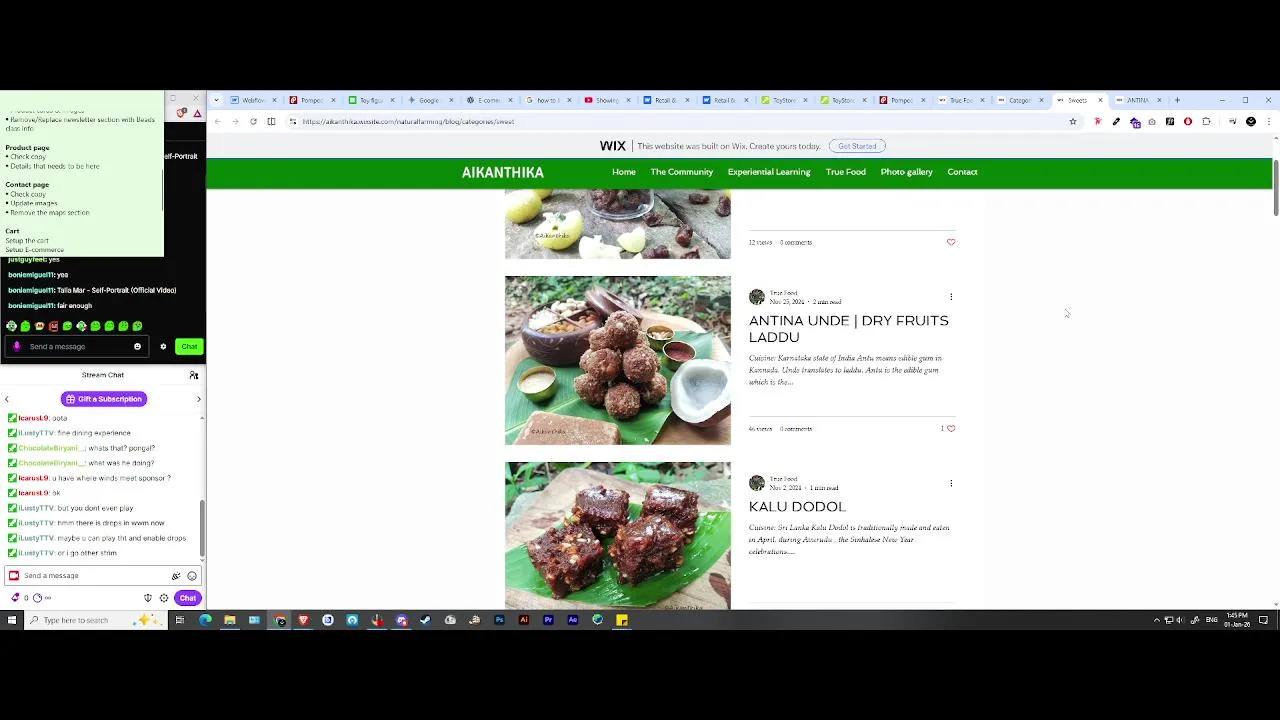
Task: Open the browser three-dot menu
Action: click(x=1269, y=122)
